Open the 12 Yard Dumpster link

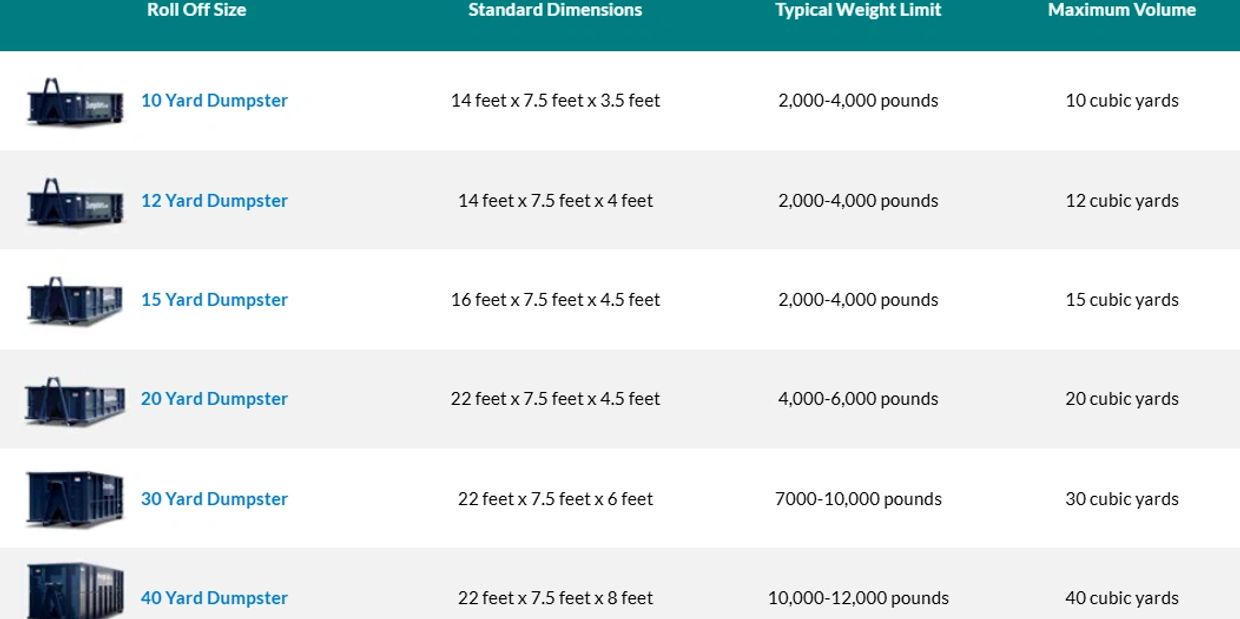(x=214, y=200)
